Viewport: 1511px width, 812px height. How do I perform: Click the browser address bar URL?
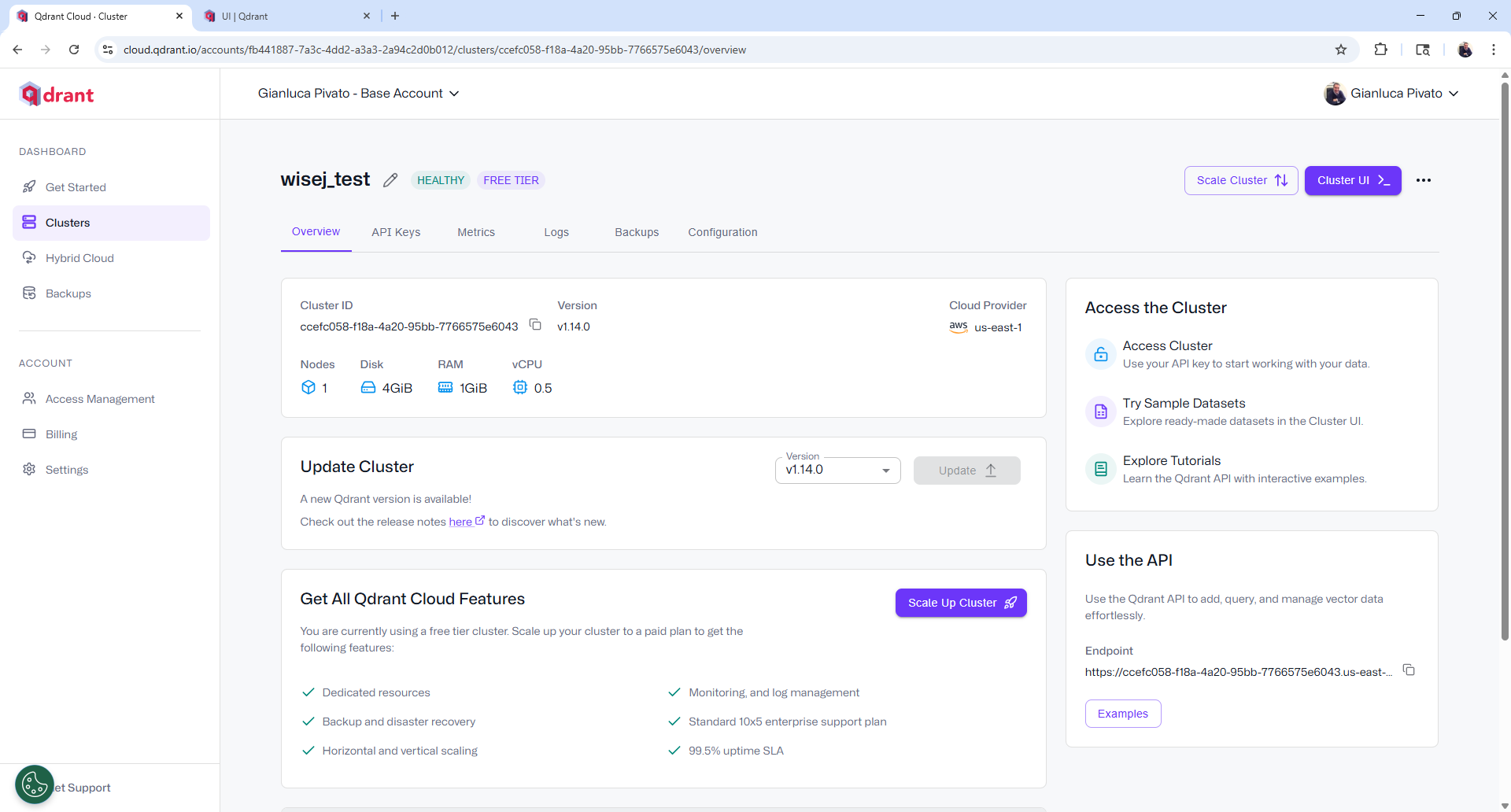(434, 50)
